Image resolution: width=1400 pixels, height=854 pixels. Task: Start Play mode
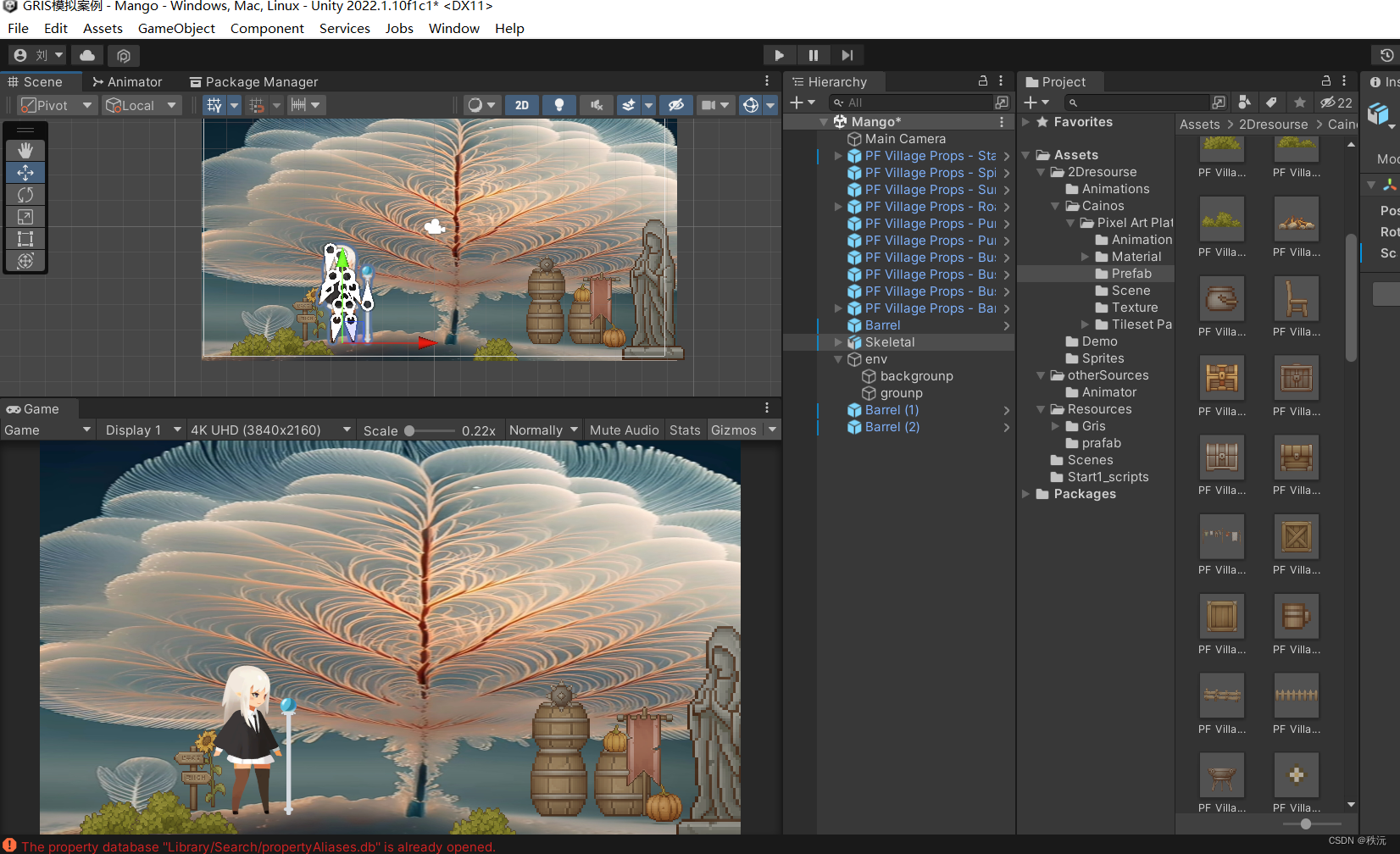click(779, 55)
